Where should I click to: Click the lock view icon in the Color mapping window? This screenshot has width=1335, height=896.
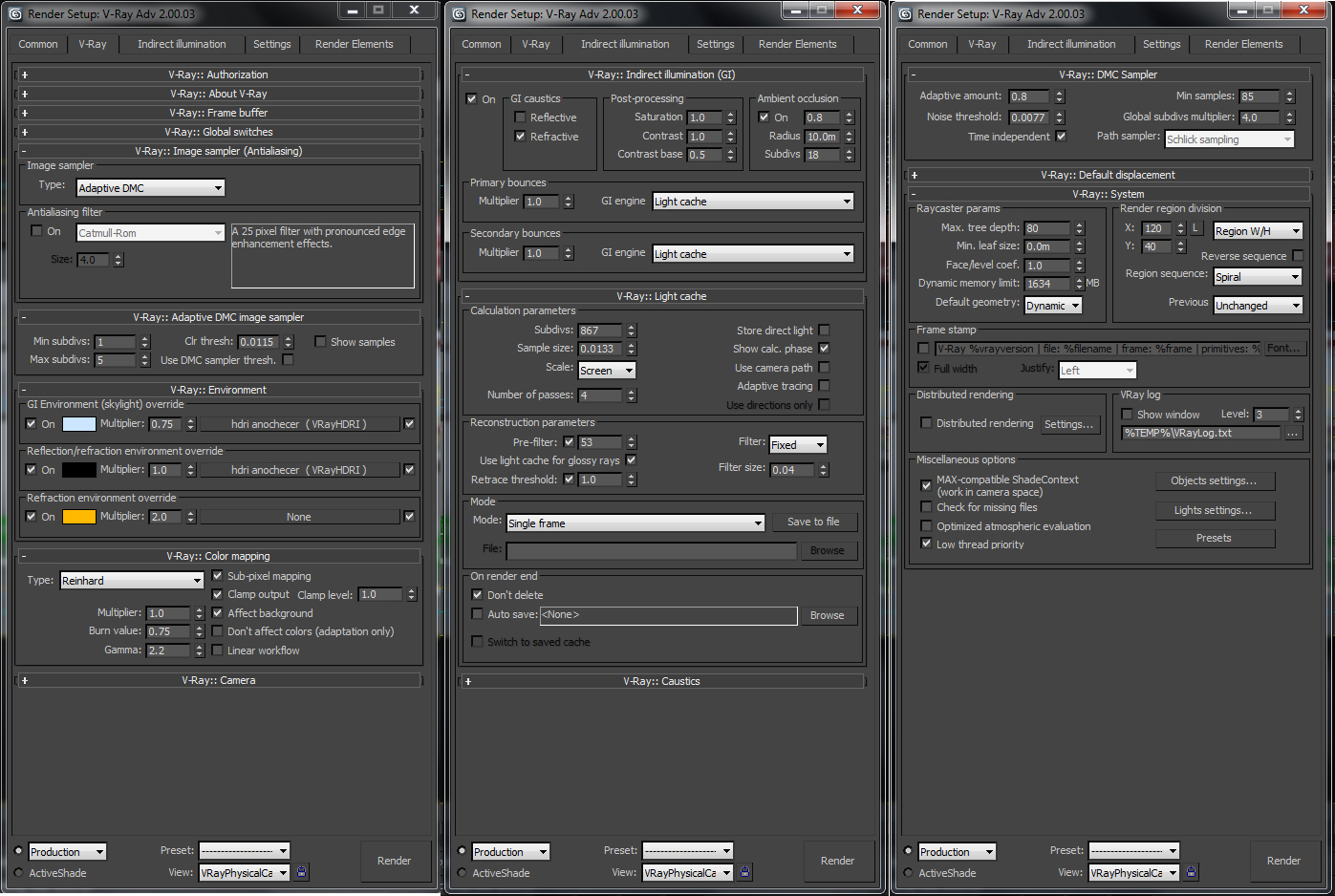click(x=302, y=872)
